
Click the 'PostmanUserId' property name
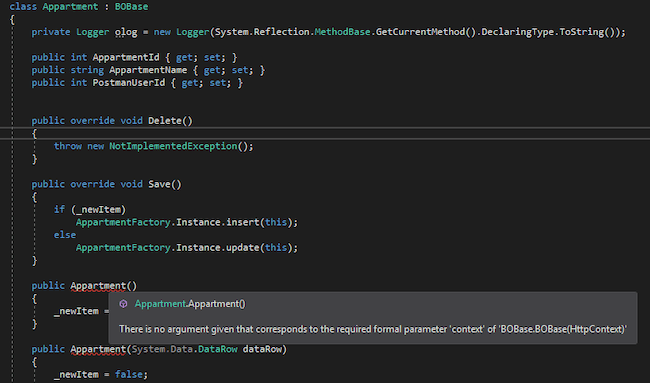pyautogui.click(x=129, y=82)
